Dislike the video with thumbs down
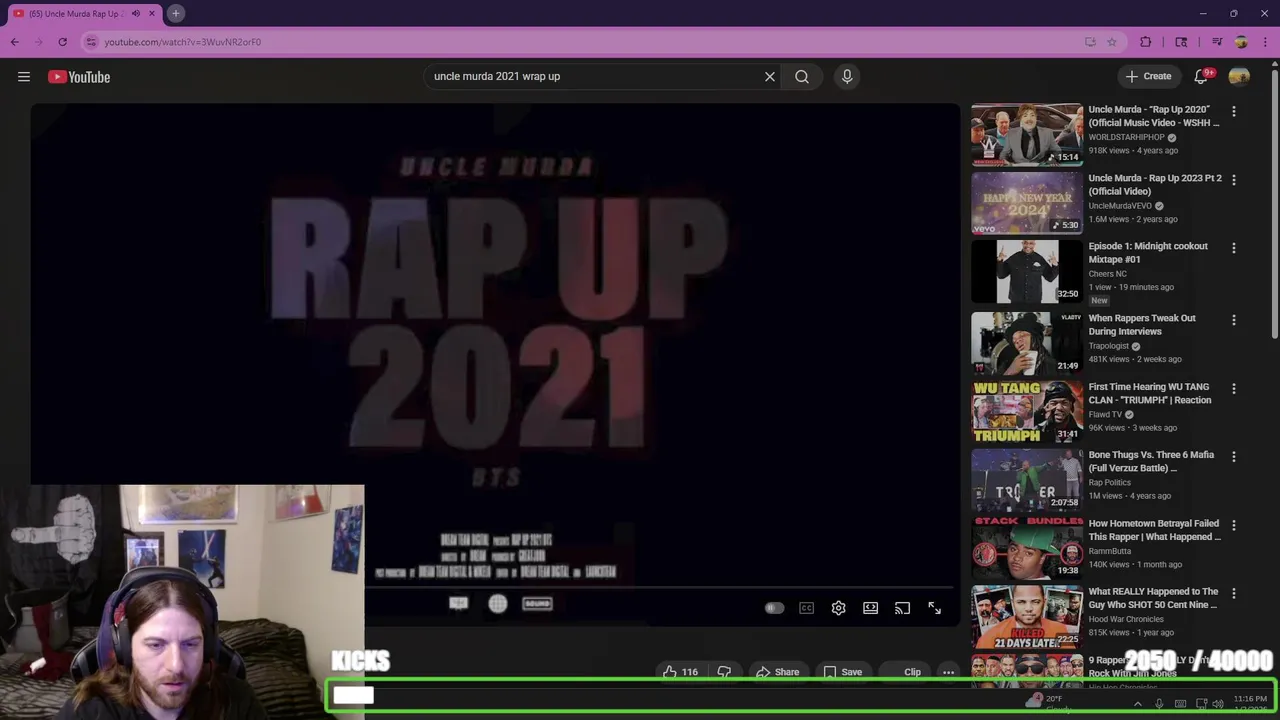 [x=725, y=672]
